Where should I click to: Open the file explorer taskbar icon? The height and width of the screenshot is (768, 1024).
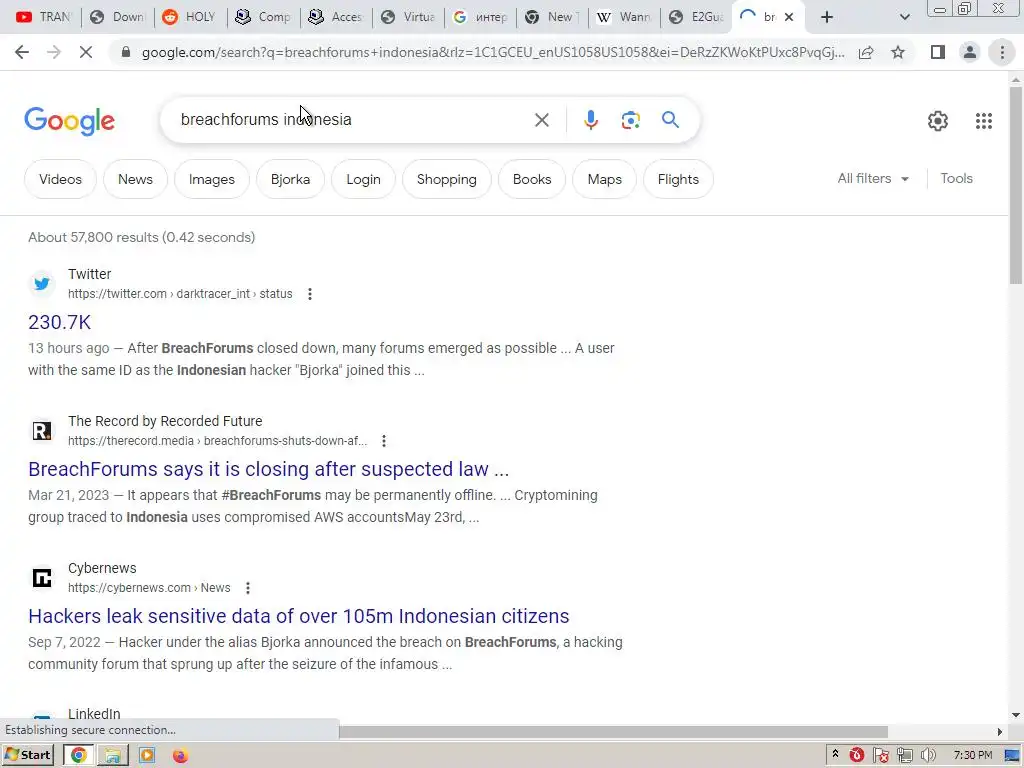pos(112,755)
